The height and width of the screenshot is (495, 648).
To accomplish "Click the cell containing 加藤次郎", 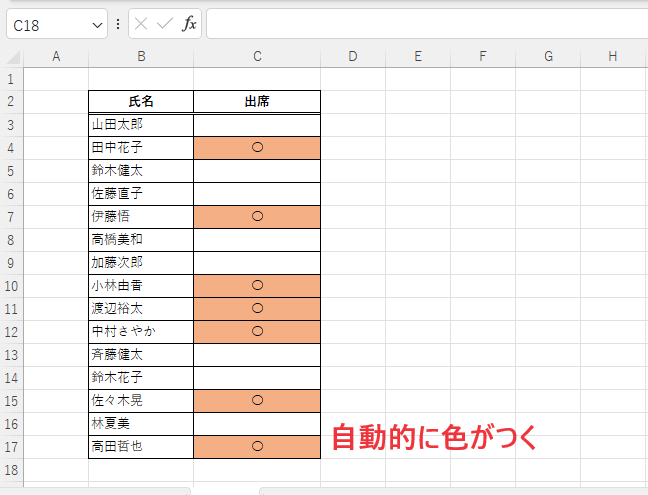I will 141,263.
